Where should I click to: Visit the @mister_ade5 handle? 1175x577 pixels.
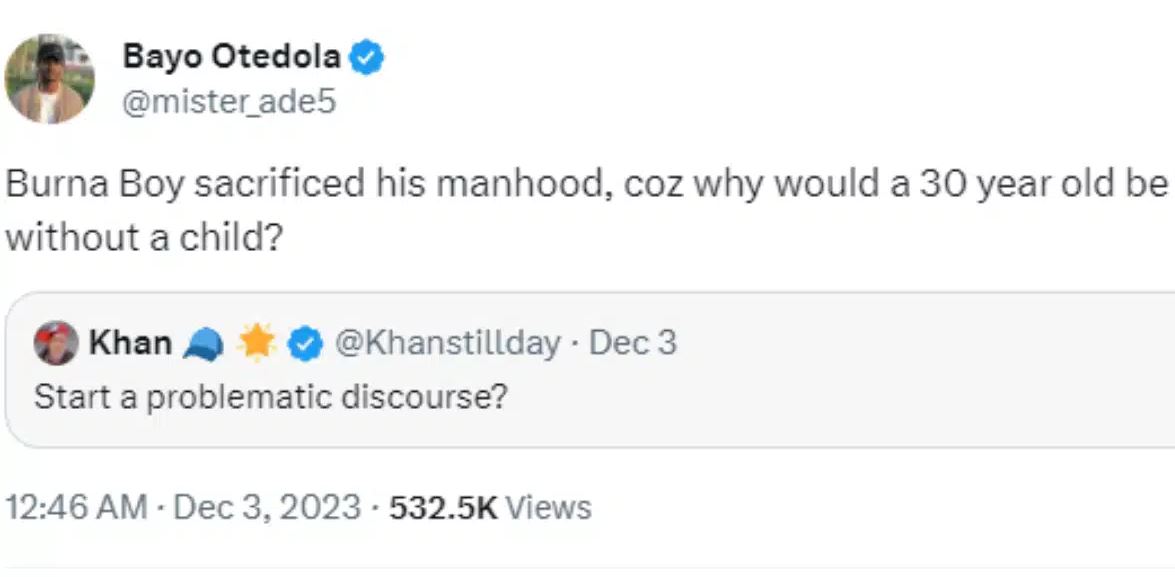(229, 102)
